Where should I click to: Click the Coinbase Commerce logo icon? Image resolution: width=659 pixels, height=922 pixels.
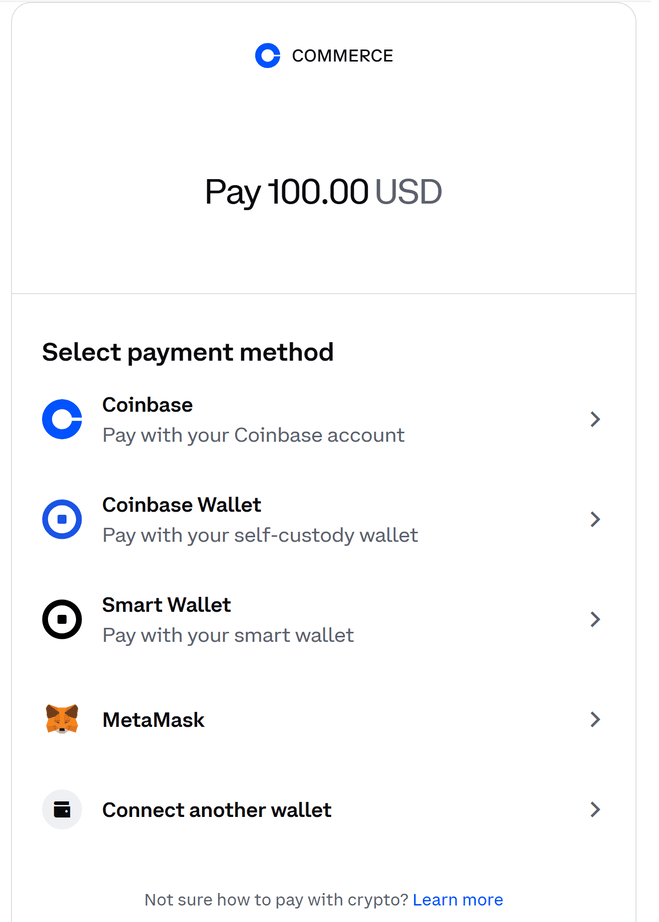[267, 56]
